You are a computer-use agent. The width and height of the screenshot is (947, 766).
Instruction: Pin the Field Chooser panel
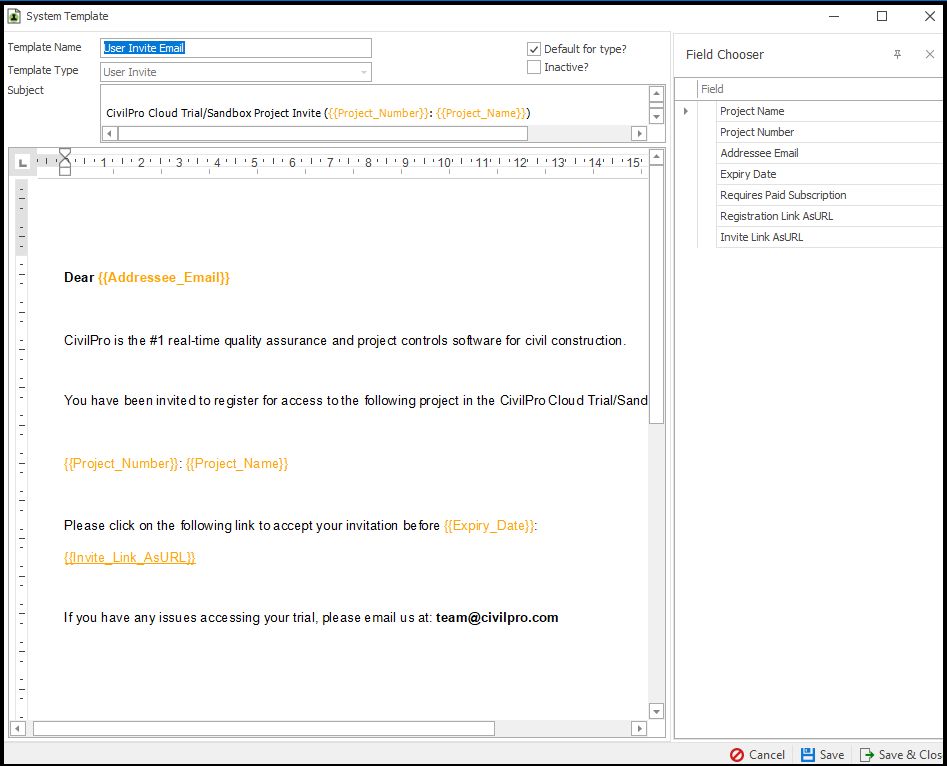[897, 55]
